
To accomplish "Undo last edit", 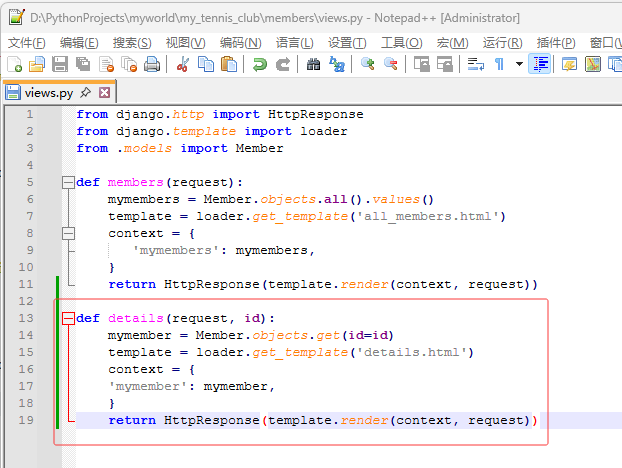I will tap(259, 64).
